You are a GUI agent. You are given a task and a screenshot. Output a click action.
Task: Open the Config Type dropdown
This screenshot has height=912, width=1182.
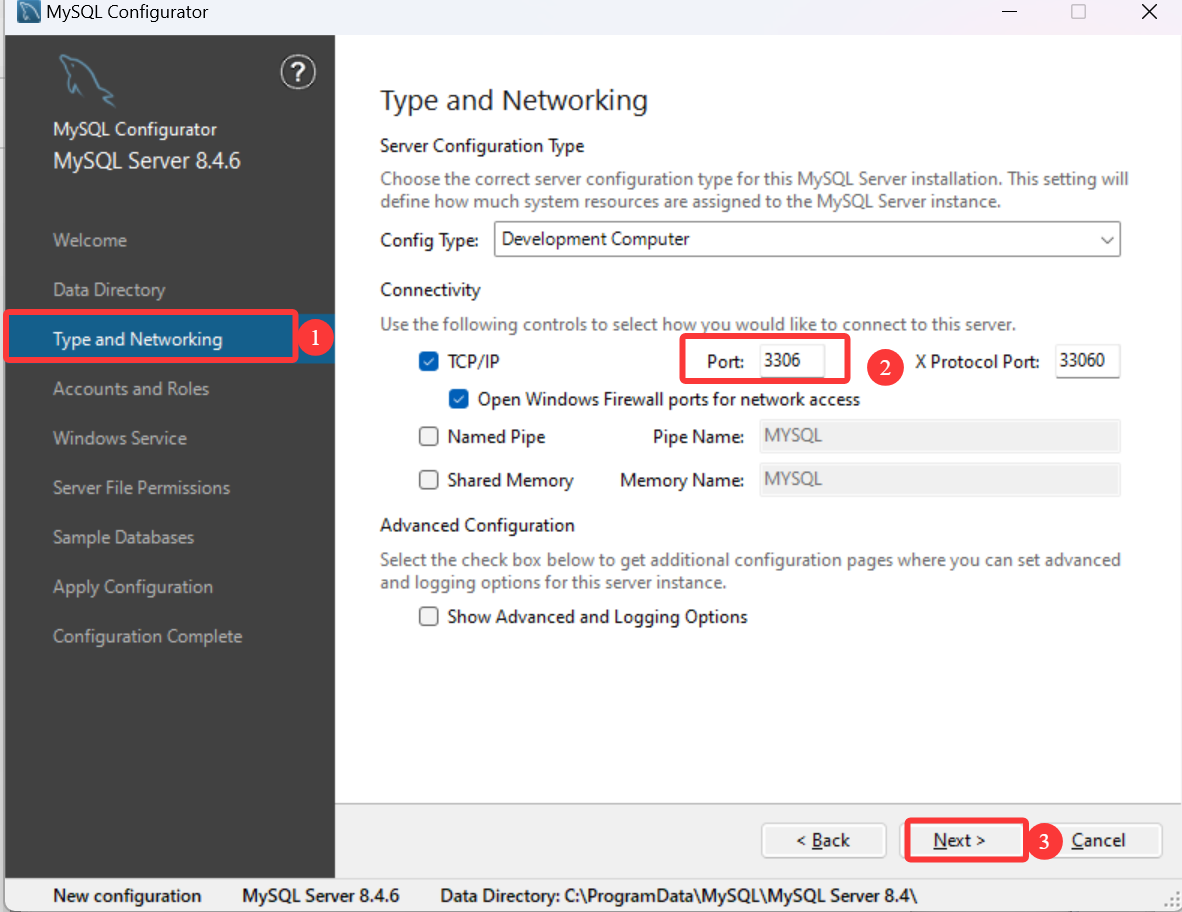pyautogui.click(x=807, y=239)
